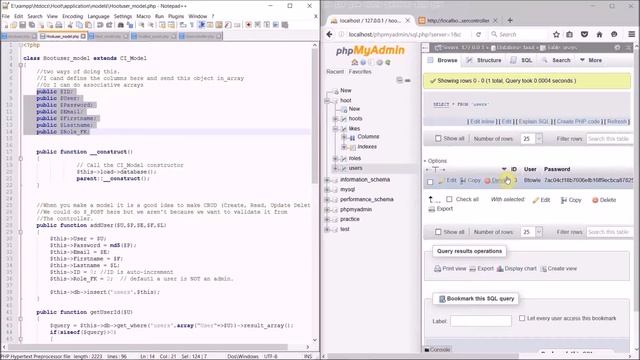
Task: Expand the roles table node
Action: tap(336, 158)
